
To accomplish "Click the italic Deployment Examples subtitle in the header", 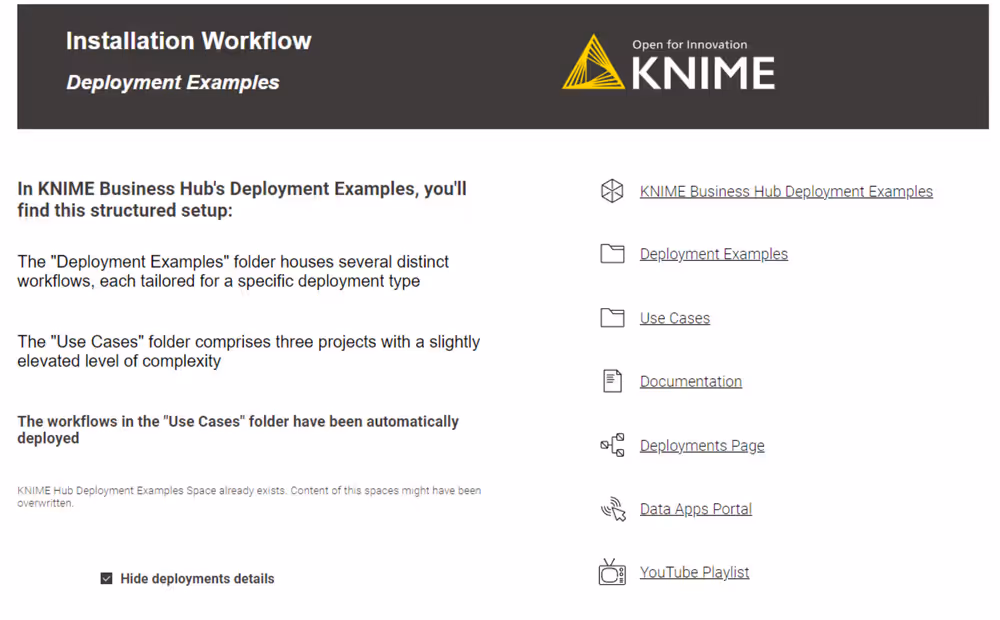I will pyautogui.click(x=172, y=83).
